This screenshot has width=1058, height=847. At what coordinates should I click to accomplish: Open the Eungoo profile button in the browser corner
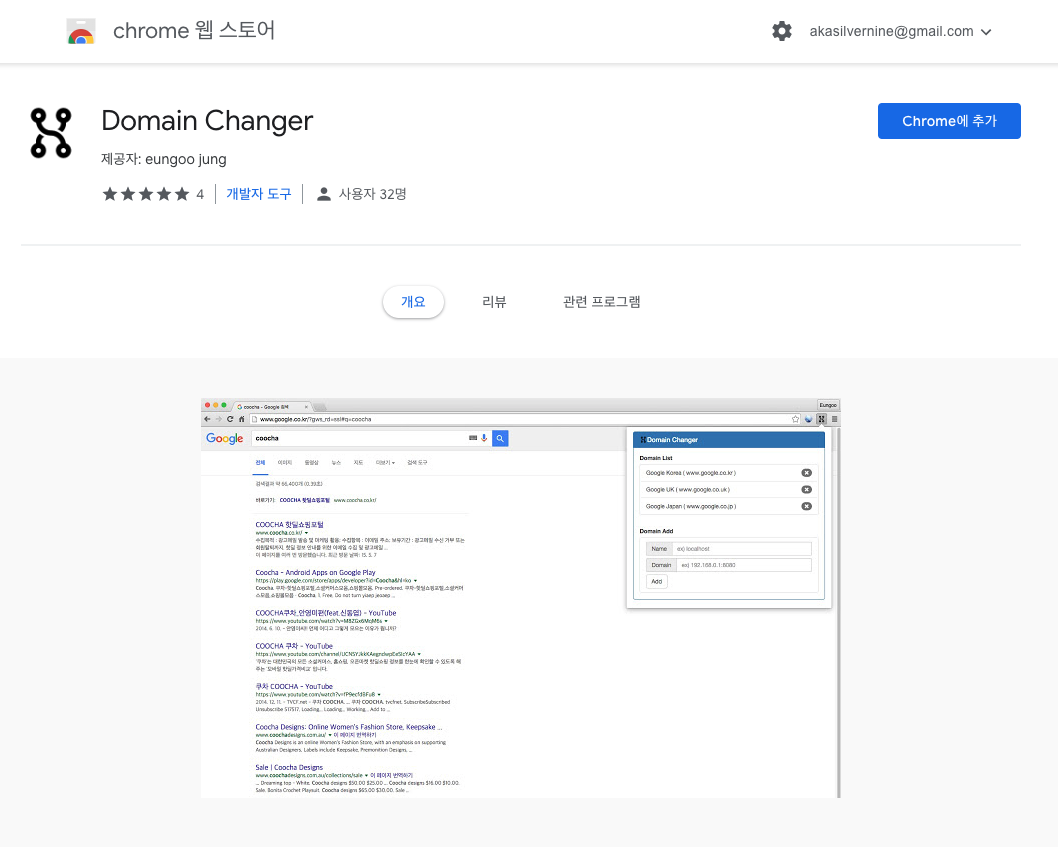(x=827, y=405)
